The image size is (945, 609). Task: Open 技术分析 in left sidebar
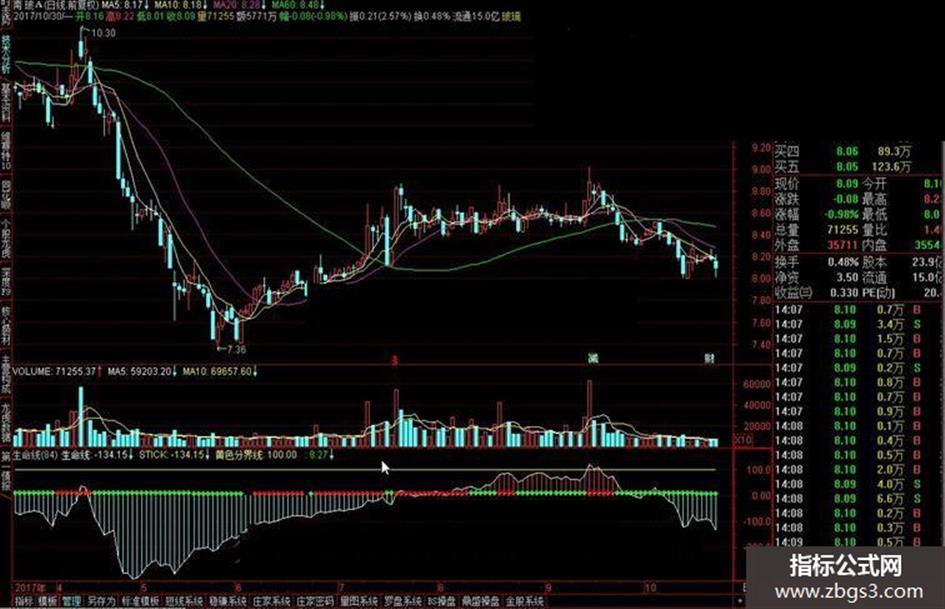(6, 54)
